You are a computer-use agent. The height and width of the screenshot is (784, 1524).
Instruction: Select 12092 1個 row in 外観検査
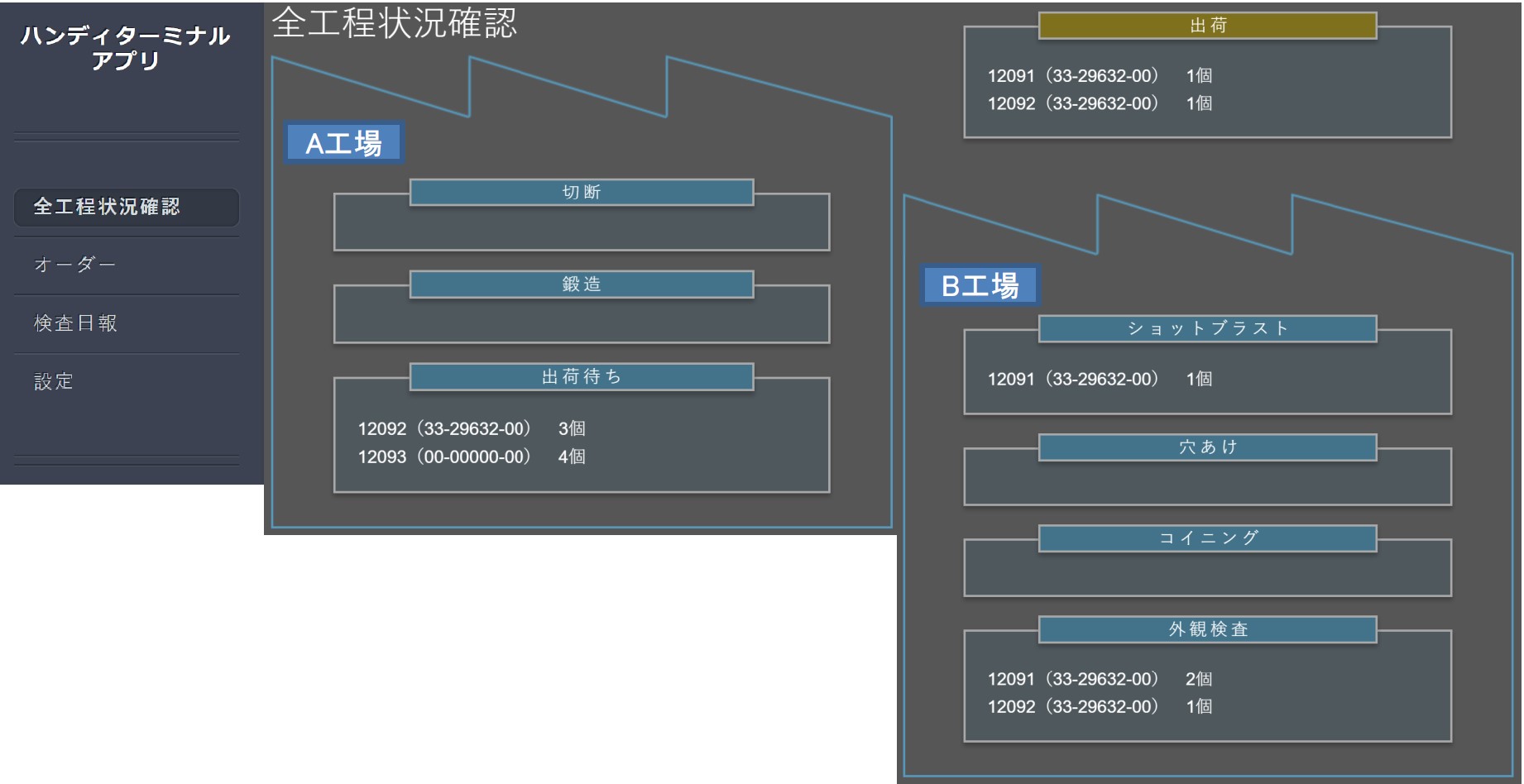pos(1100,707)
